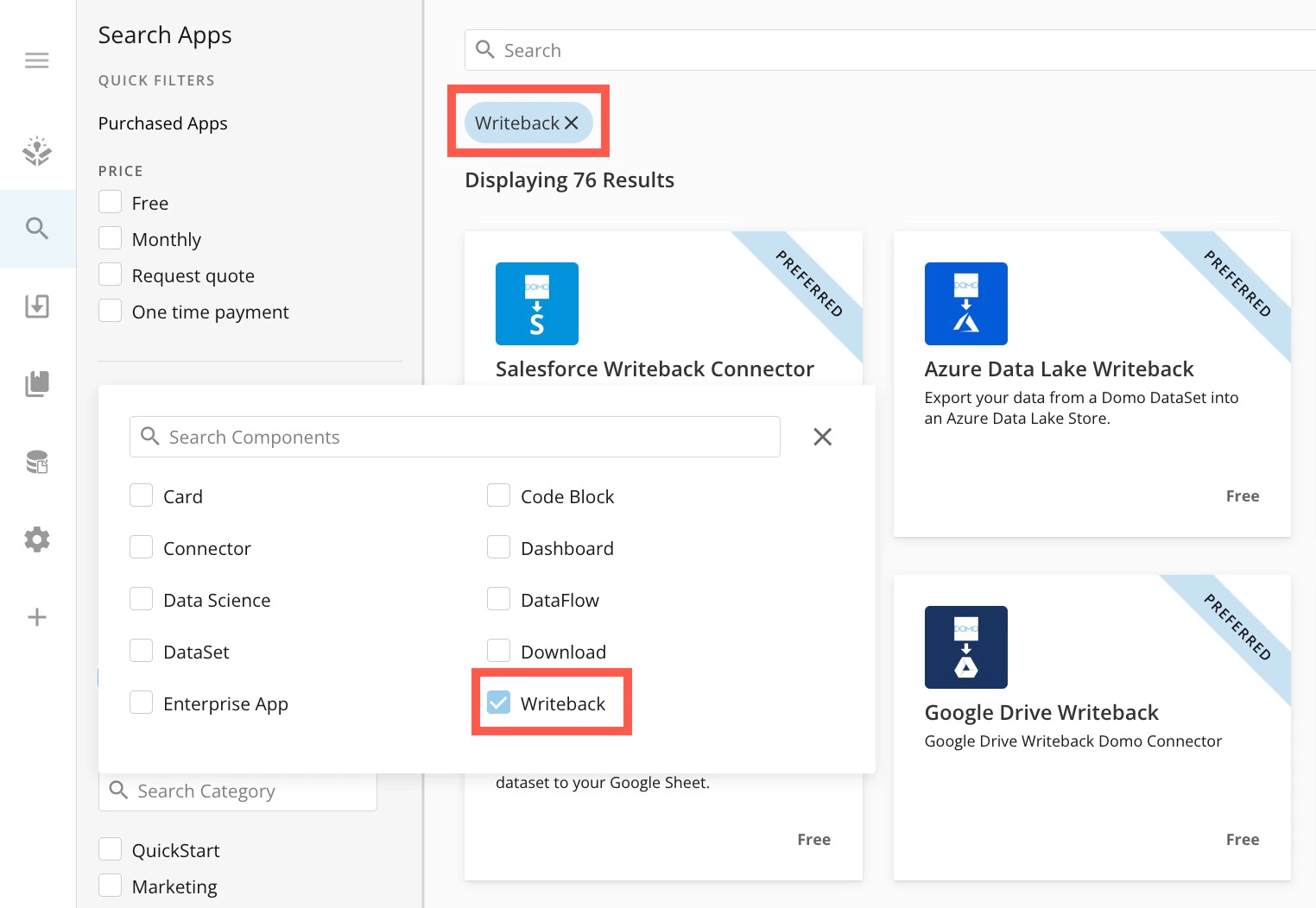Check the Connector component checkbox
Screen dimensions: 1316x908
point(141,547)
